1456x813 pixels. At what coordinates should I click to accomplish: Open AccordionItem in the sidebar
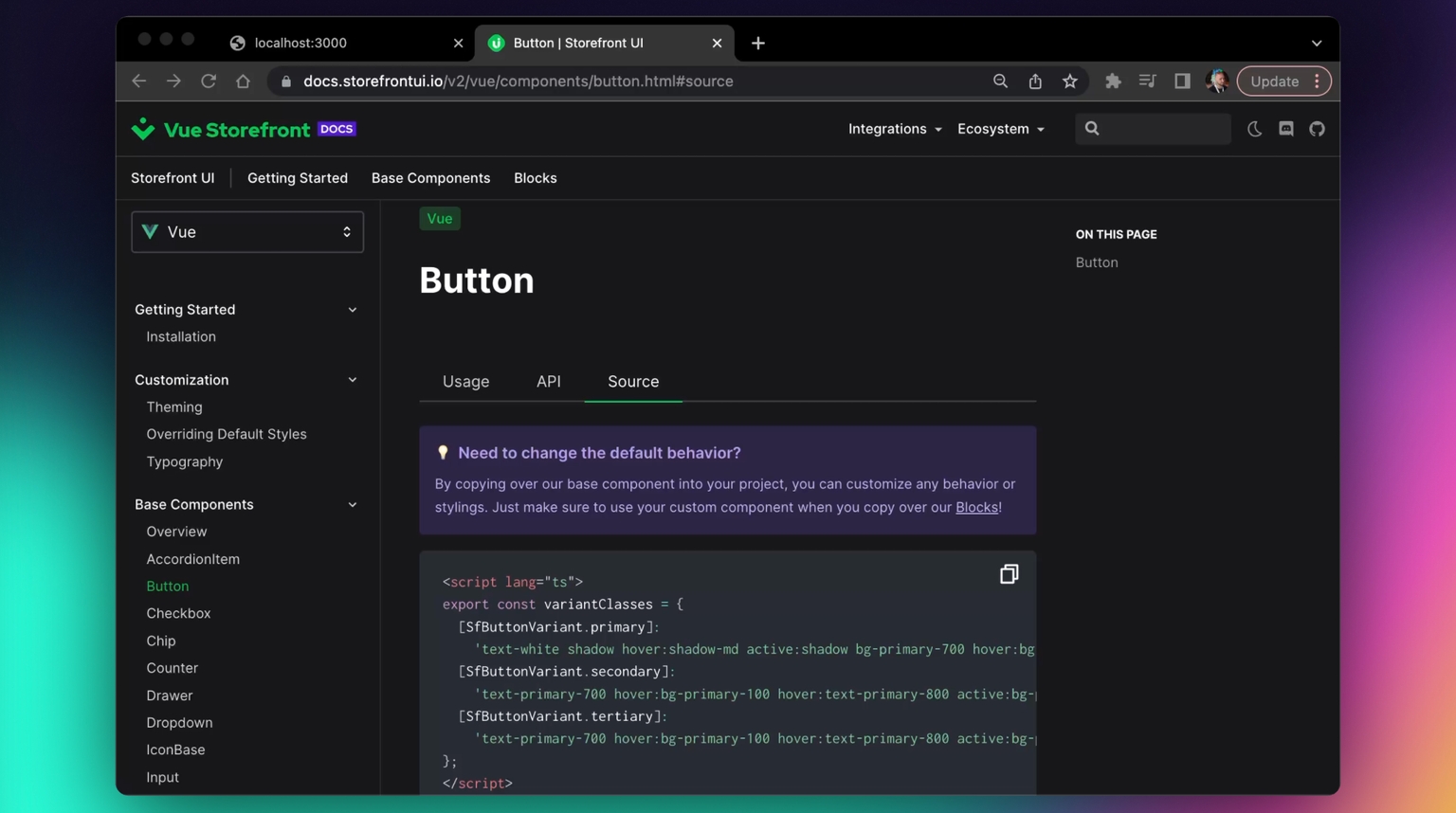[193, 559]
